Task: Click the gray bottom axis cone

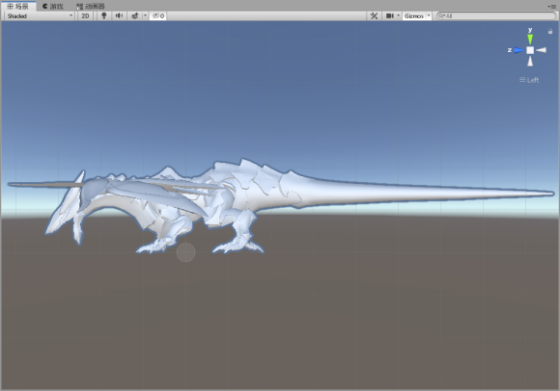Action: coord(530,61)
